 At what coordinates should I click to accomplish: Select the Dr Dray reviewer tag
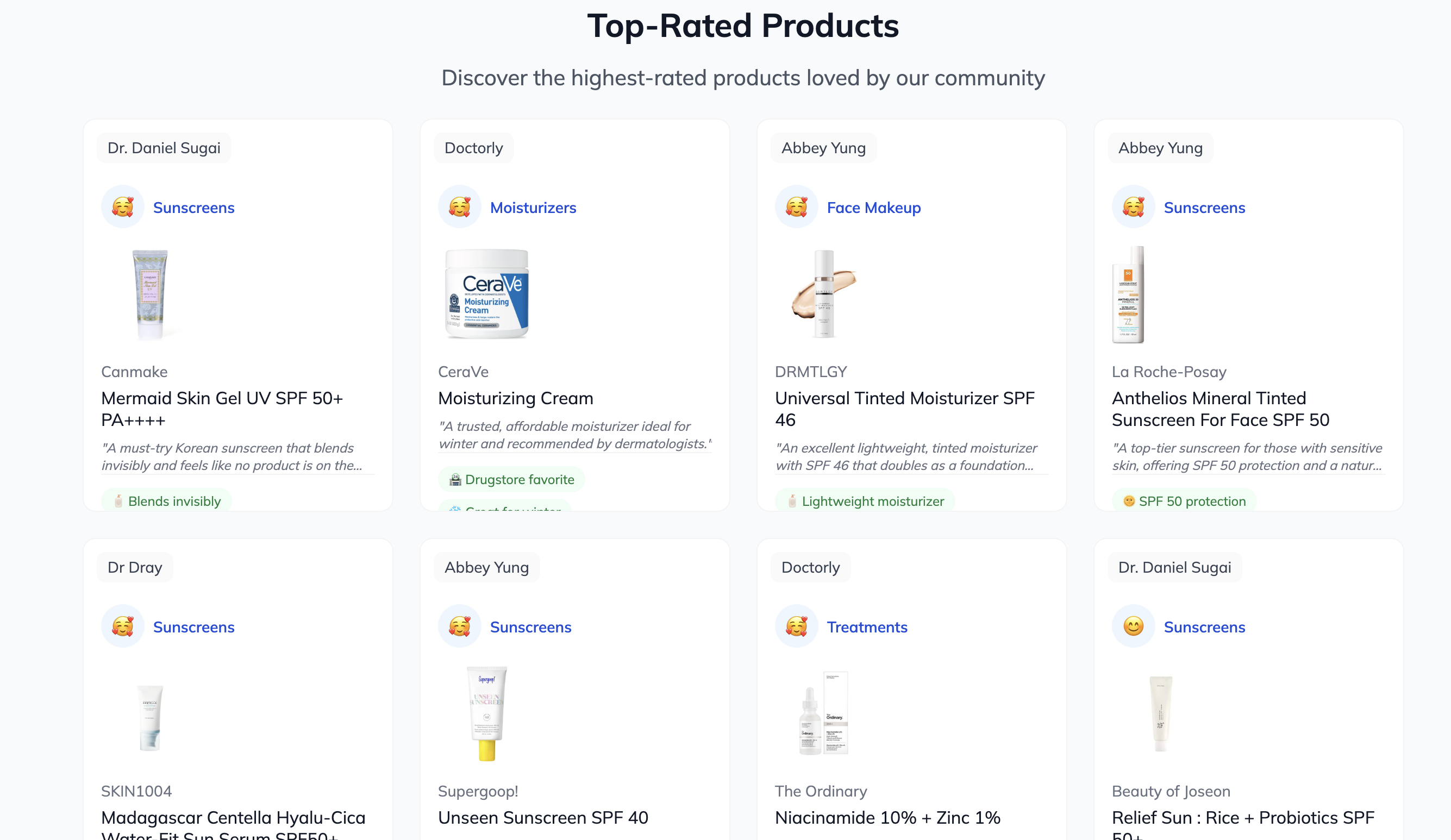pos(135,567)
